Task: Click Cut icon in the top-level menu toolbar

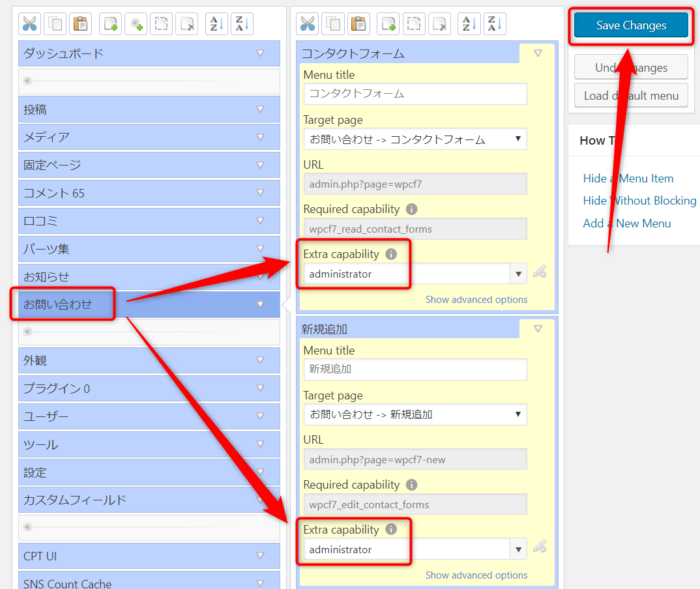Action: coord(29,24)
